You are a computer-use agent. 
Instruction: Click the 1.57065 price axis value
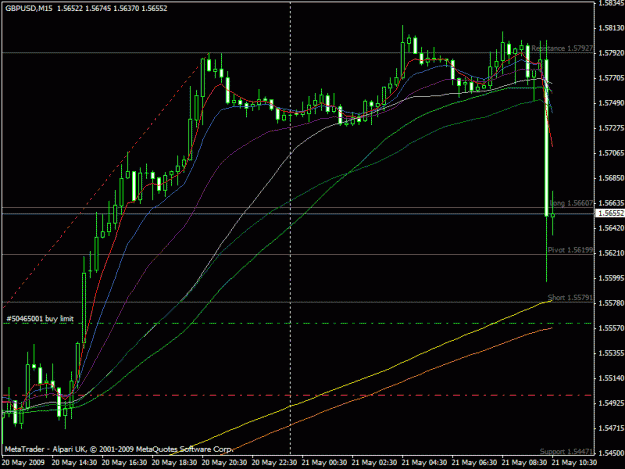611,153
